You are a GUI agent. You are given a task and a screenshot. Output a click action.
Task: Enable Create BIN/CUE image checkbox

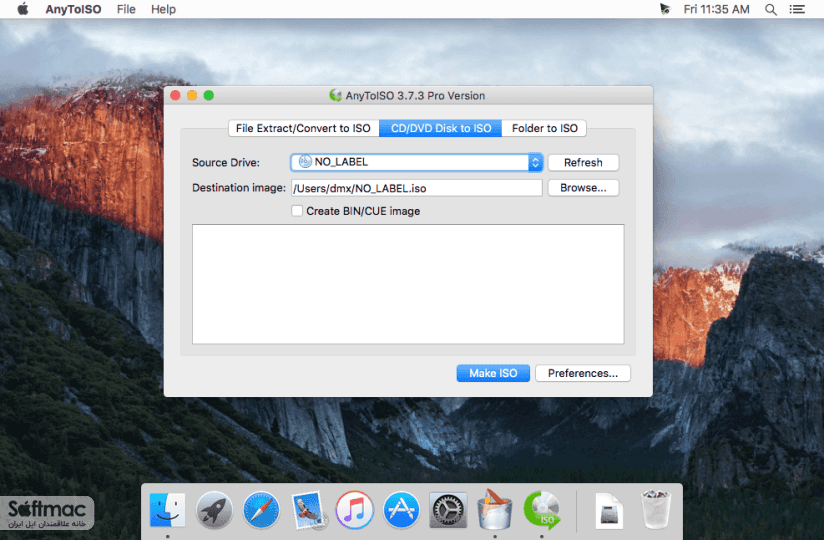(297, 211)
